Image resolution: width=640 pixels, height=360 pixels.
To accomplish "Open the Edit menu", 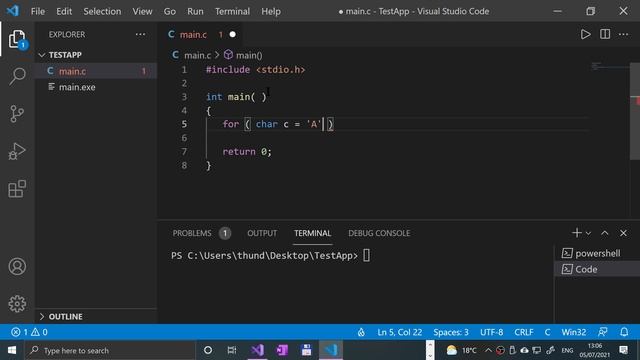I will (x=64, y=11).
